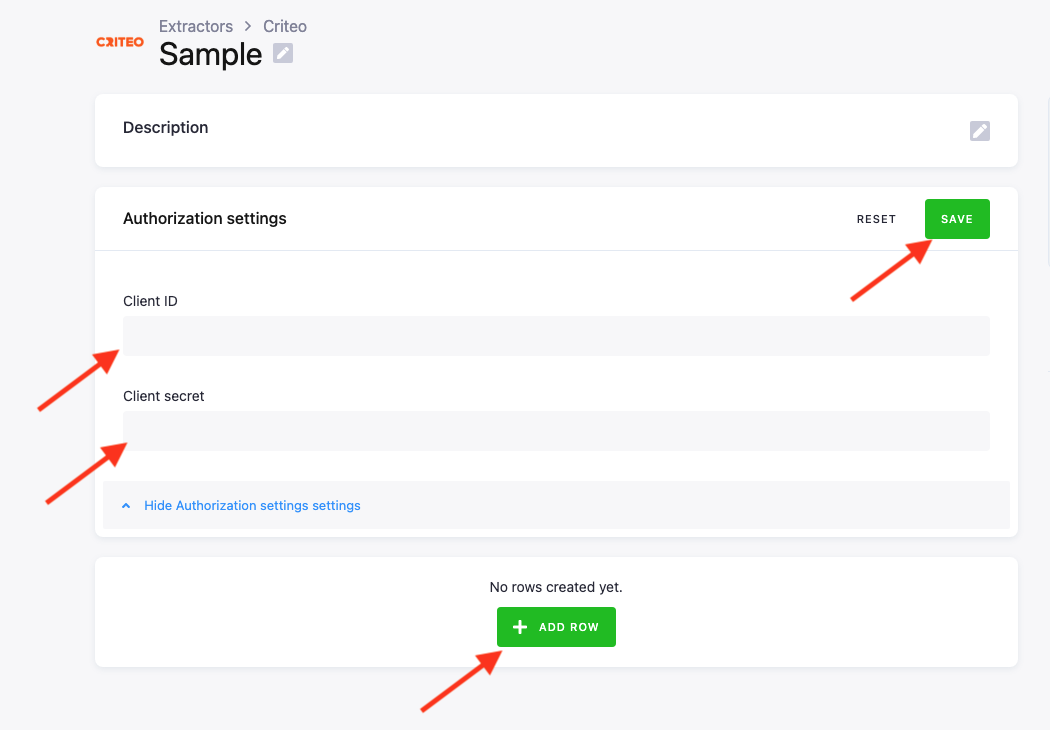Screen dimensions: 1050x730
Task: Open the Criteo breadcrumb link
Action: pyautogui.click(x=285, y=26)
